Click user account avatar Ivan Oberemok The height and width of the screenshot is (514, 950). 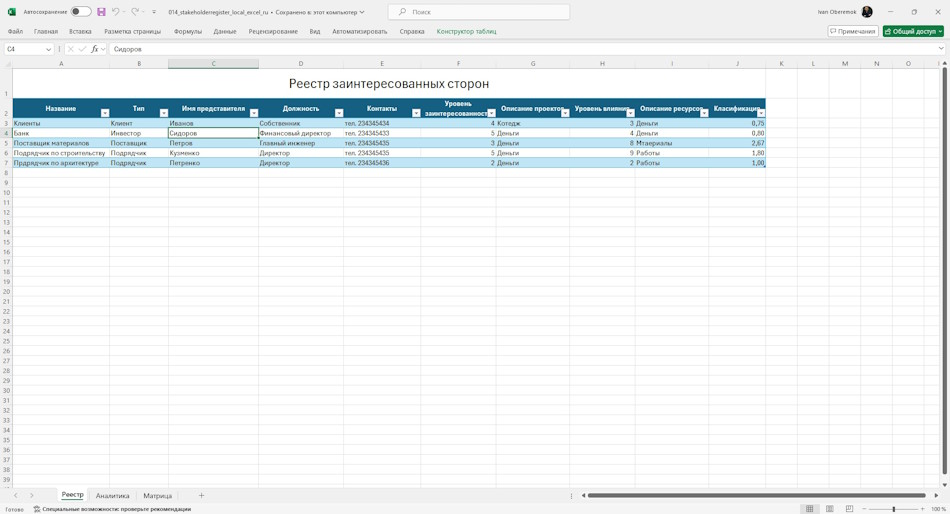click(867, 12)
